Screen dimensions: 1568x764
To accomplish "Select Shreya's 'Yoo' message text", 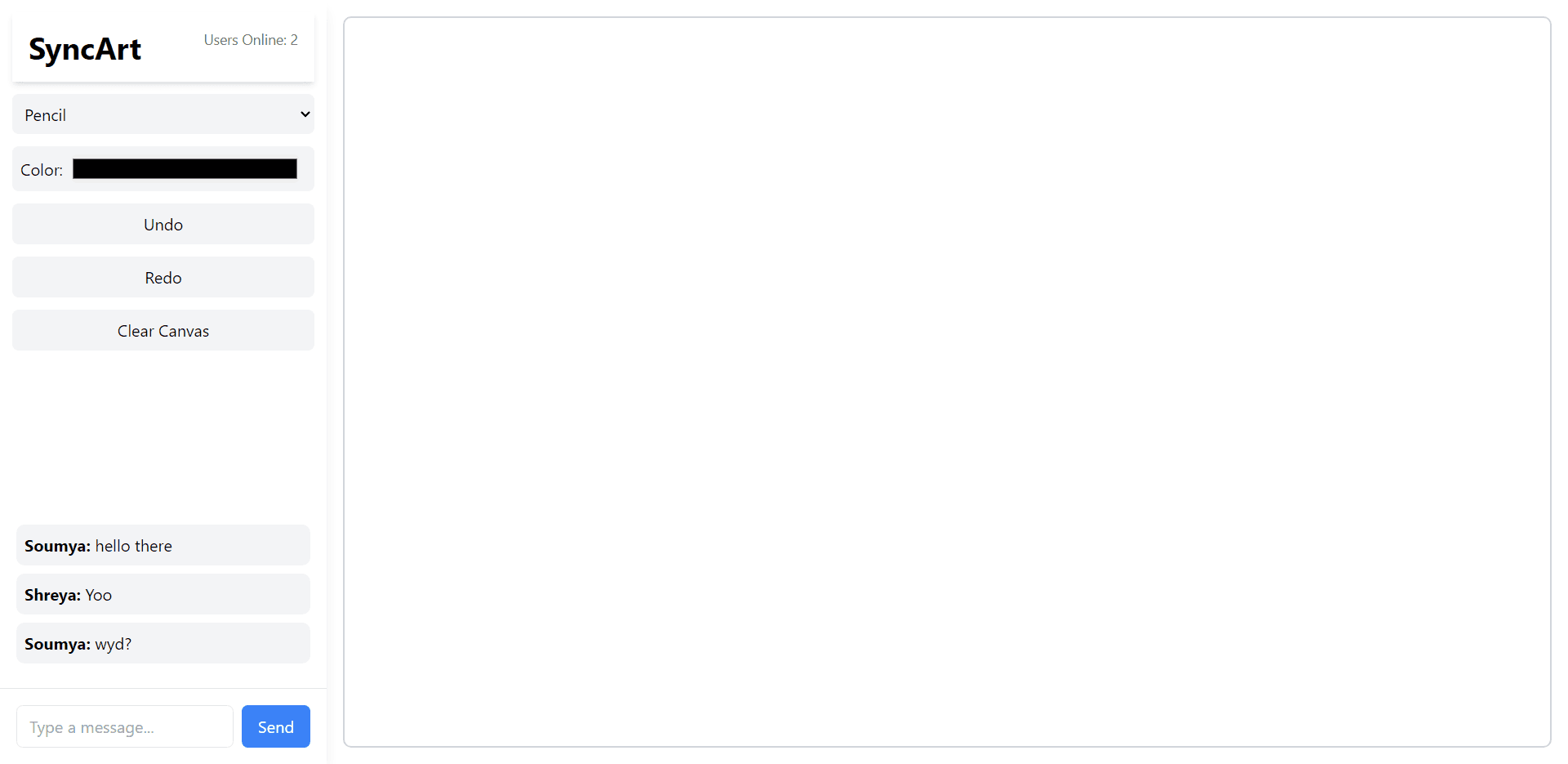I will pyautogui.click(x=99, y=595).
